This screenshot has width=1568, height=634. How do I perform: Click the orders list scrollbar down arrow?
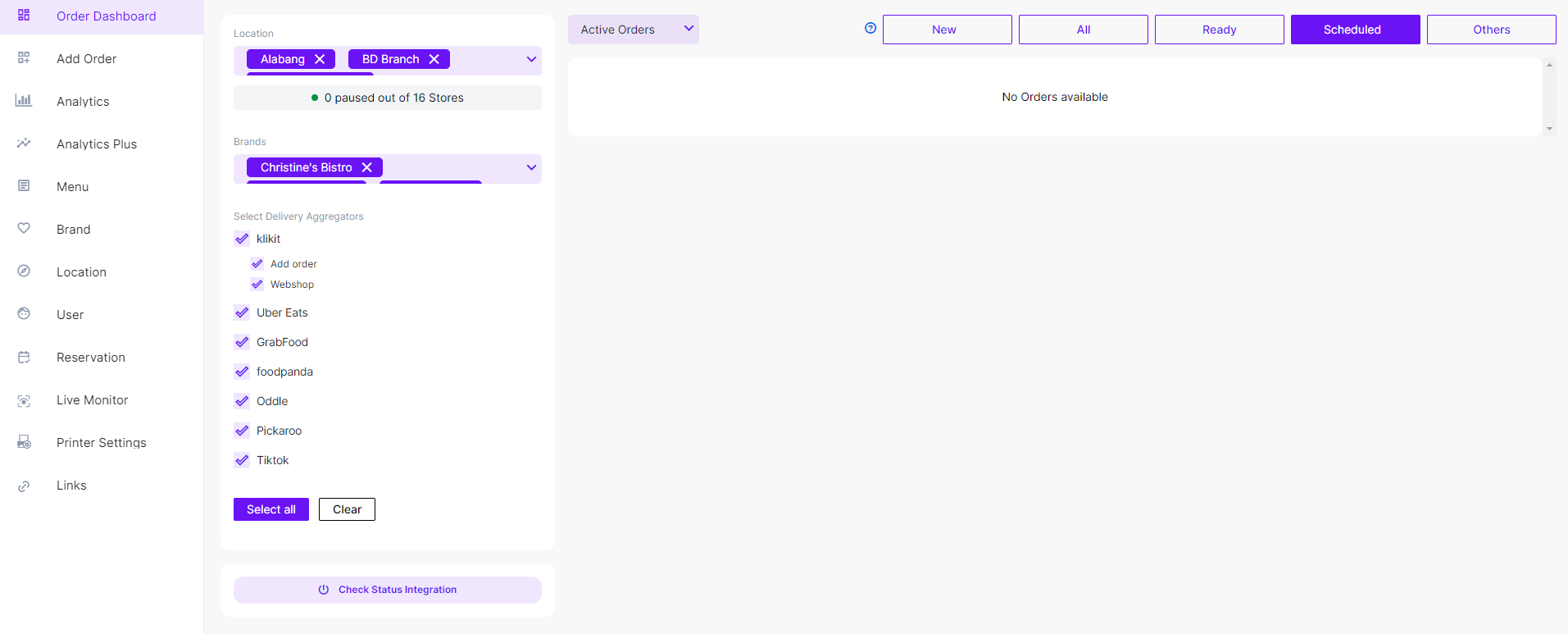coord(1549,129)
